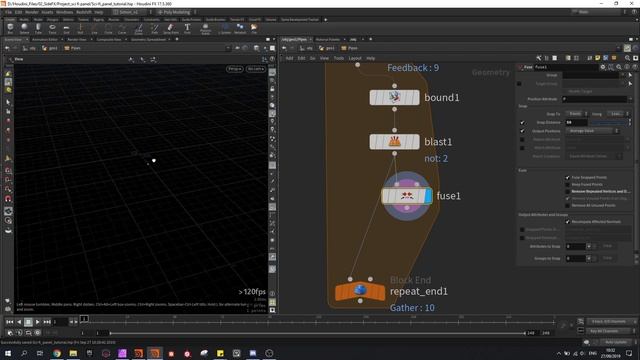Screen dimensions: 640x360
Task: Open the Output Positions Average Value dropdown
Action: [x=592, y=131]
